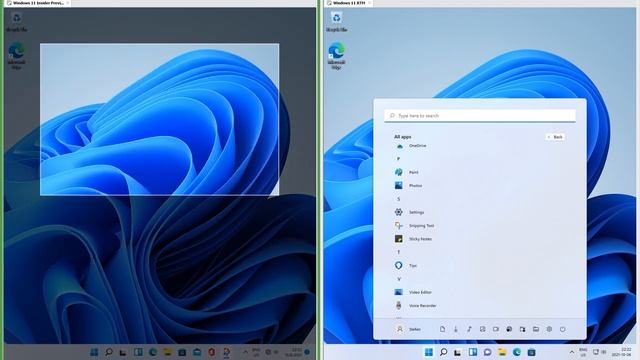
Task: Open Documents folder shortcut in Start footer
Action: (x=442, y=329)
